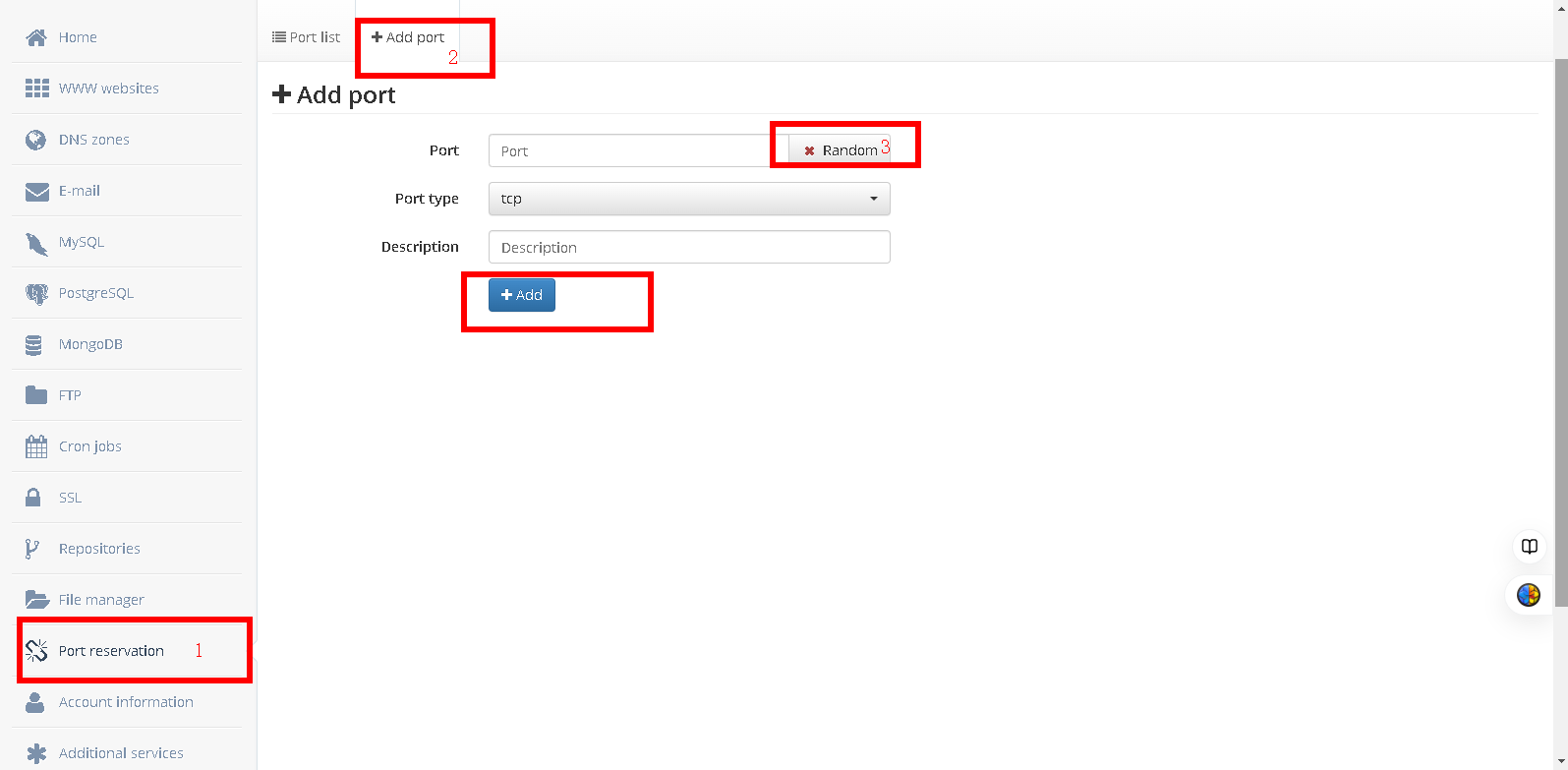The height and width of the screenshot is (770, 1568).
Task: Open File manager in sidebar
Action: pyautogui.click(x=100, y=600)
